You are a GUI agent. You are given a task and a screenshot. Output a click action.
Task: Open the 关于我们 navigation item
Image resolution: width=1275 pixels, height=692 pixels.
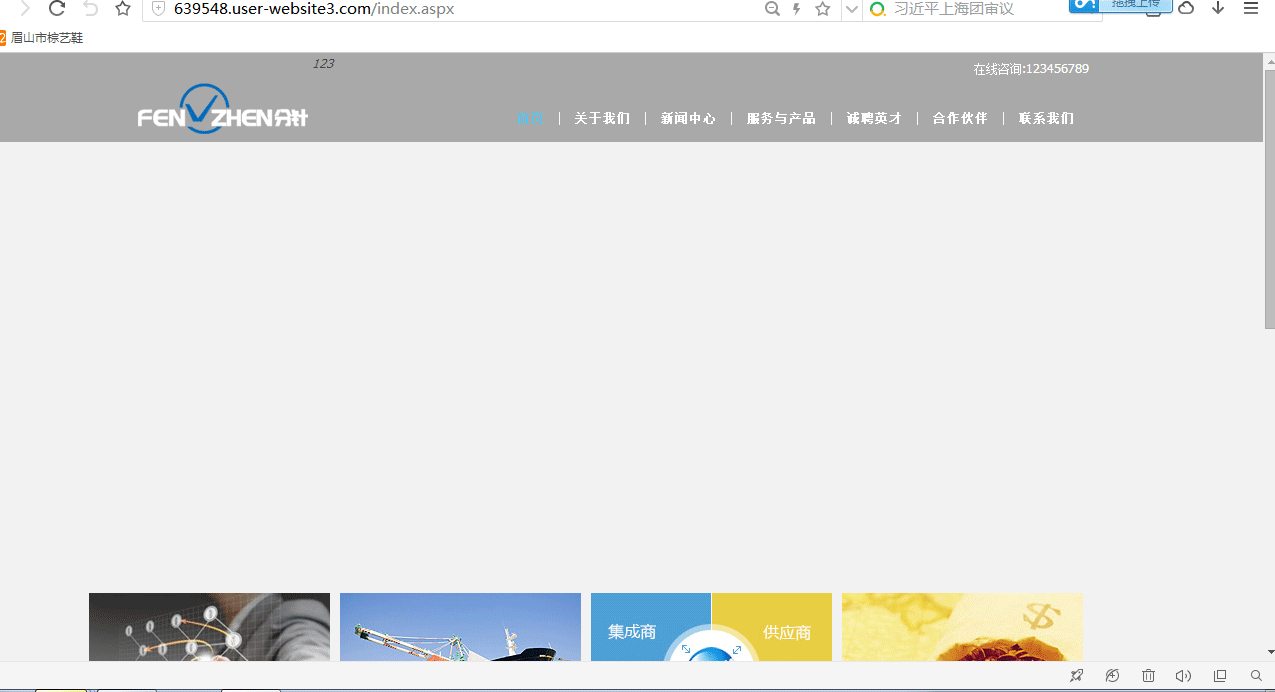point(602,118)
